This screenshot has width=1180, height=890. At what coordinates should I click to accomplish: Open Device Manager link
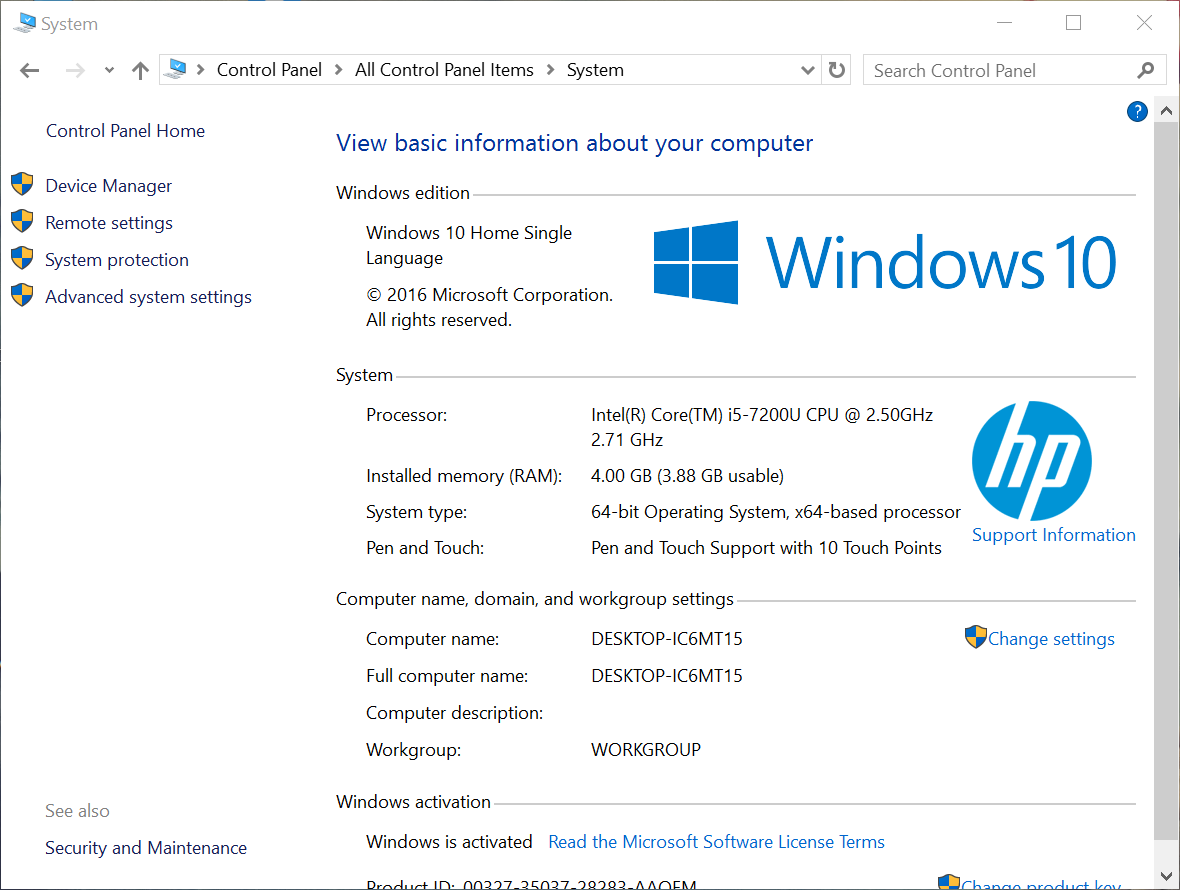click(108, 186)
